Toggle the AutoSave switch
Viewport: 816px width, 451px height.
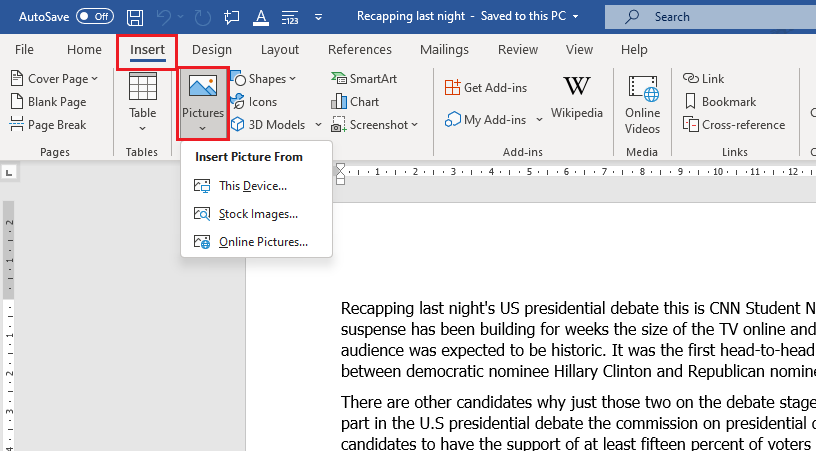click(95, 17)
